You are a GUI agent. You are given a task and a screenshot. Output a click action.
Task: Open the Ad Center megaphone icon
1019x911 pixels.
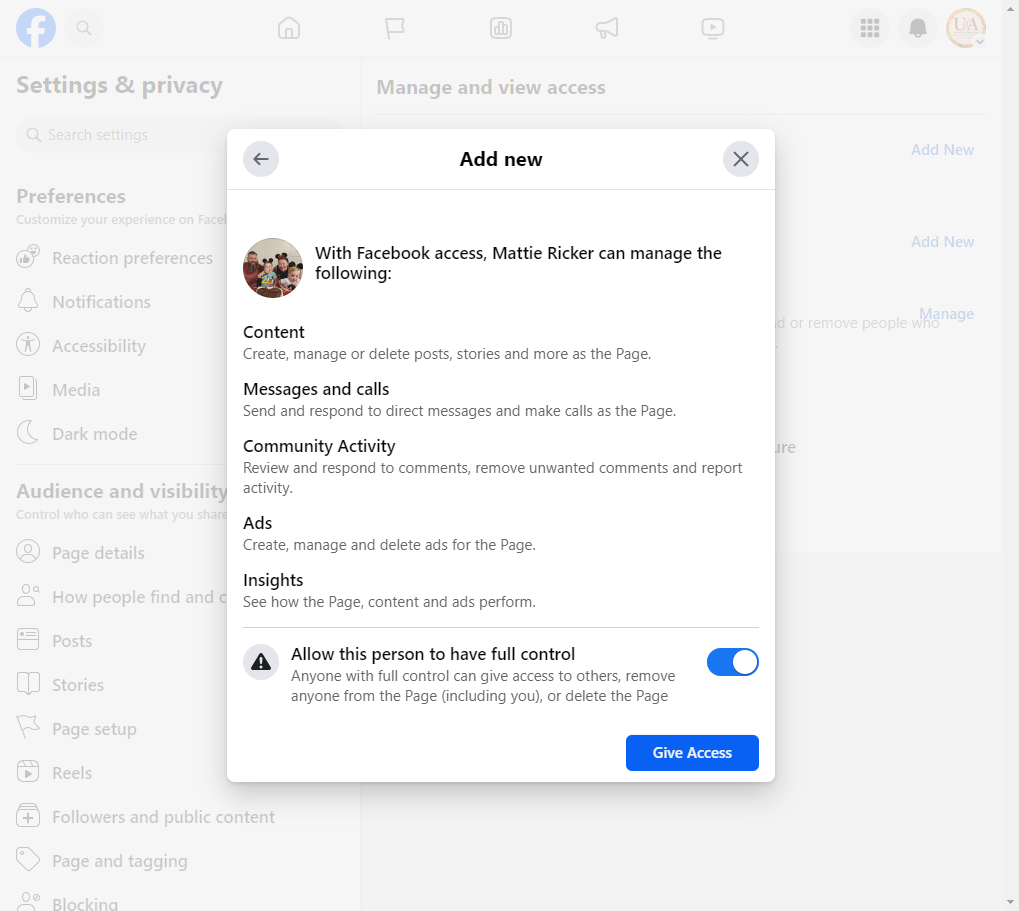[607, 28]
